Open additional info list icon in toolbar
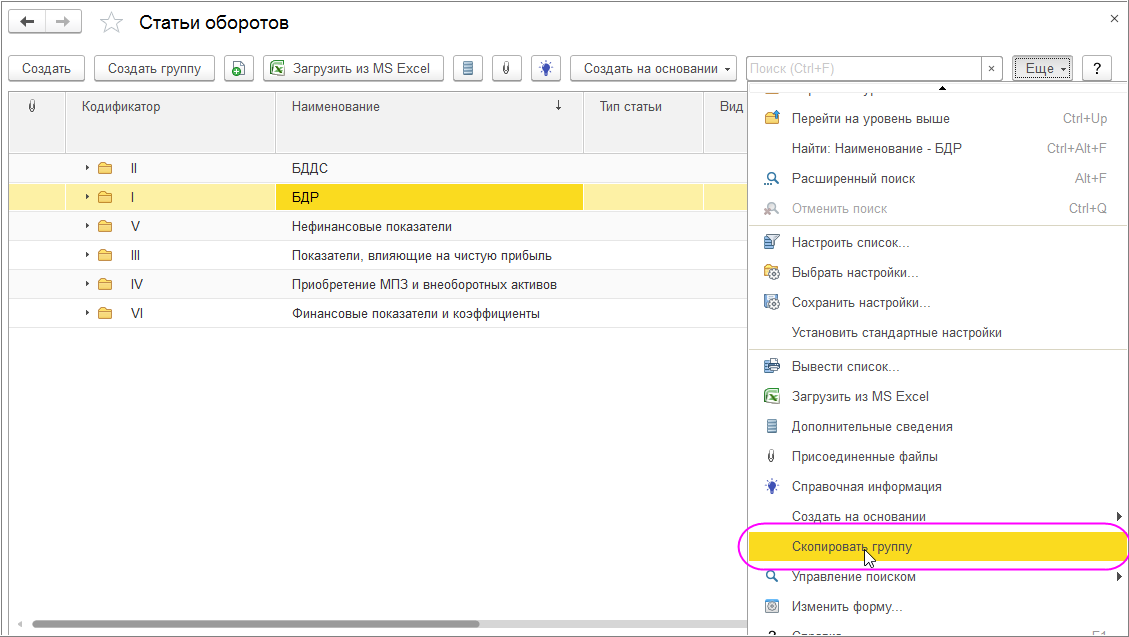This screenshot has width=1129, height=637. (468, 68)
